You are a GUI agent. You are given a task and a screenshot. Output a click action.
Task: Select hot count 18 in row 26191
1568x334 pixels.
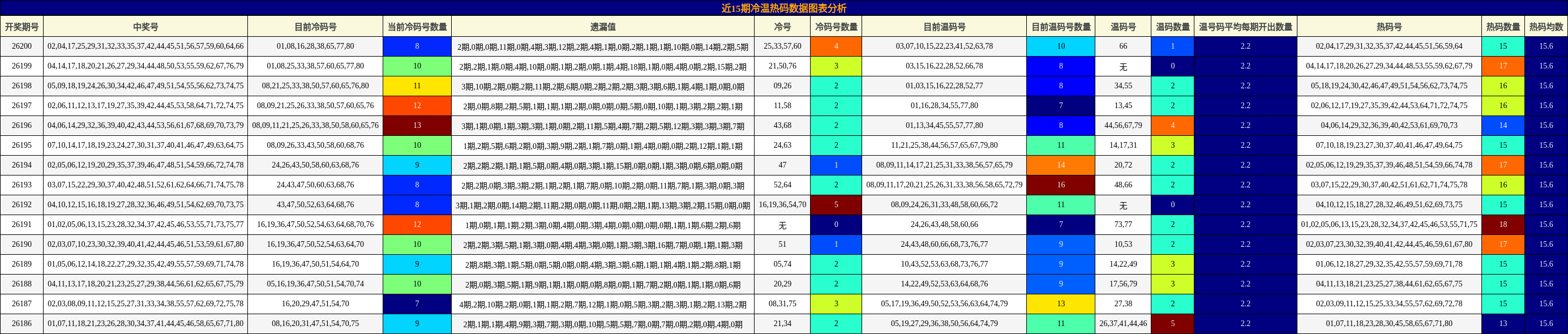[1503, 225]
